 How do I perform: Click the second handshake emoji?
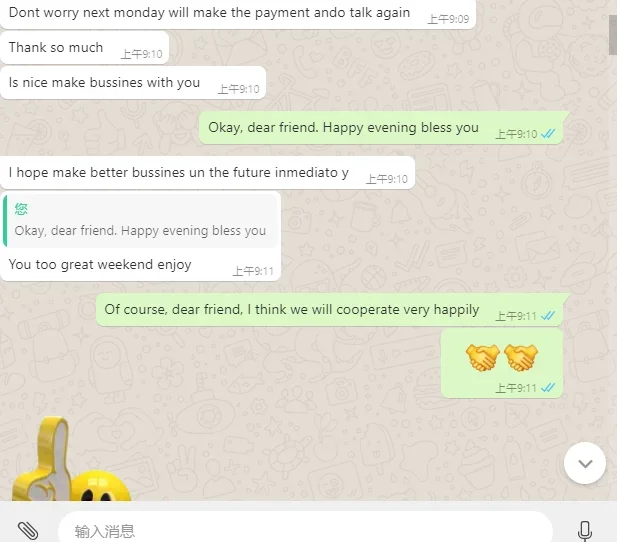[x=521, y=357]
